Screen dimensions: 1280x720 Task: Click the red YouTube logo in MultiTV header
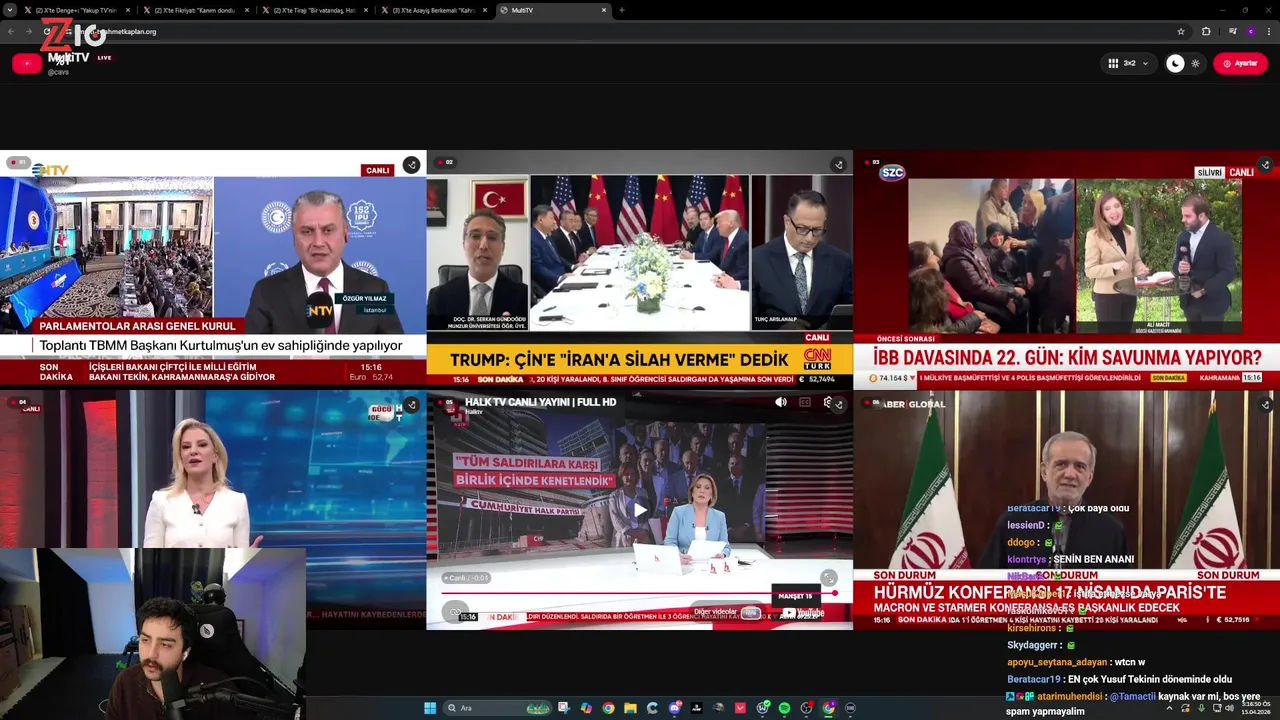27,63
